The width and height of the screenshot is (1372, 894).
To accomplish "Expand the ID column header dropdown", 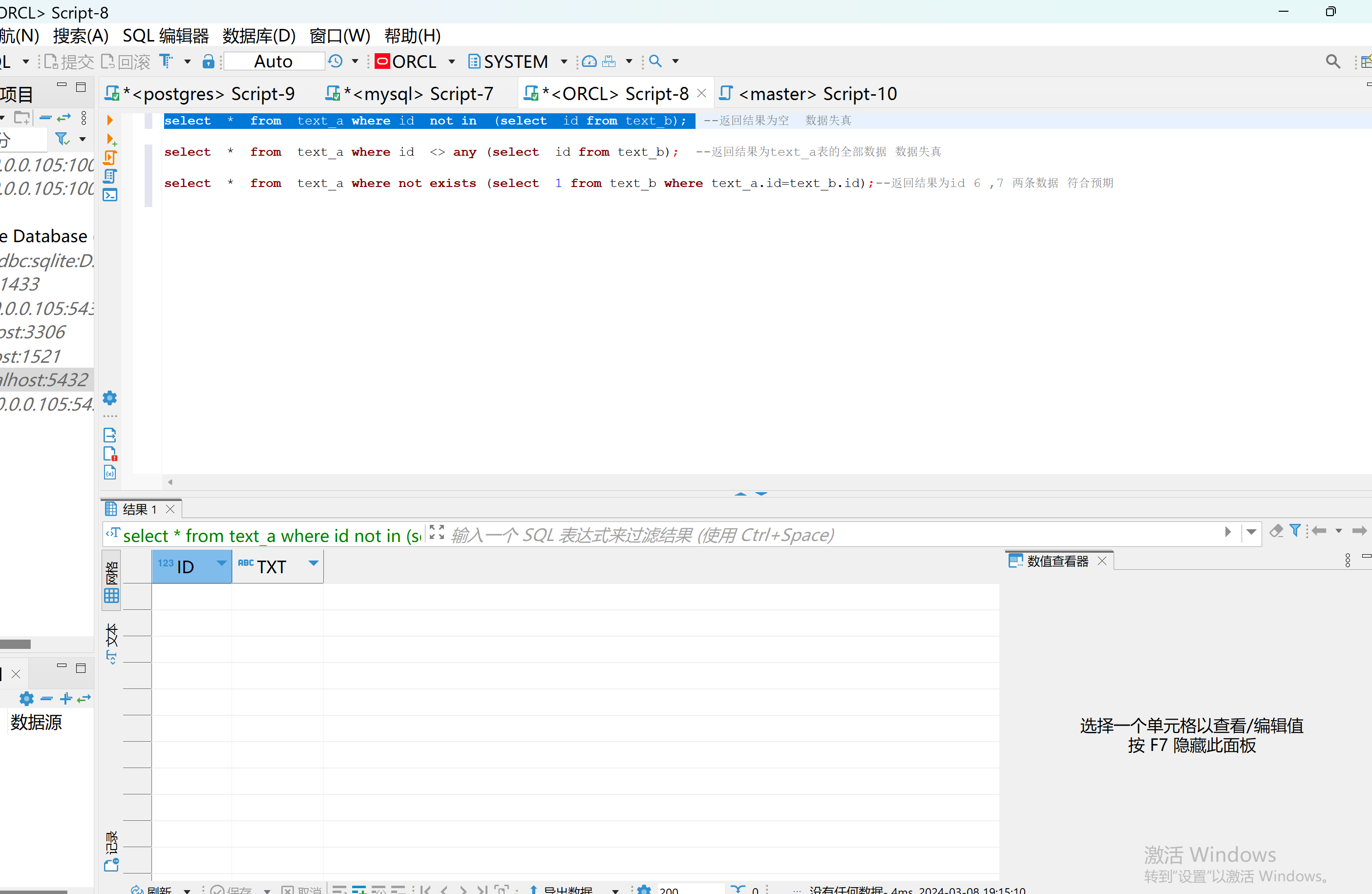I will (221, 563).
